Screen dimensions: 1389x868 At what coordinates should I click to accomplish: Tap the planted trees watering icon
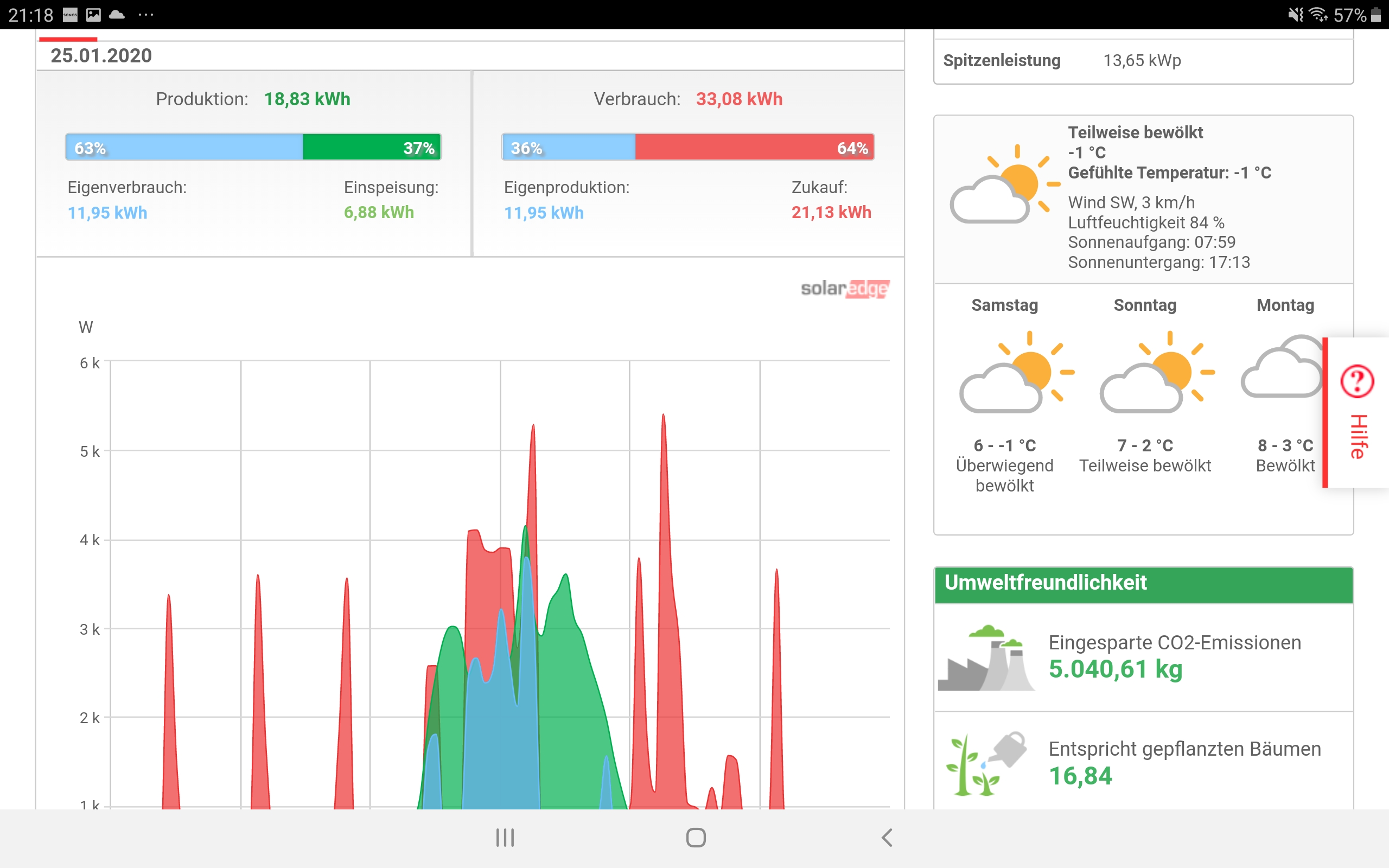click(986, 764)
